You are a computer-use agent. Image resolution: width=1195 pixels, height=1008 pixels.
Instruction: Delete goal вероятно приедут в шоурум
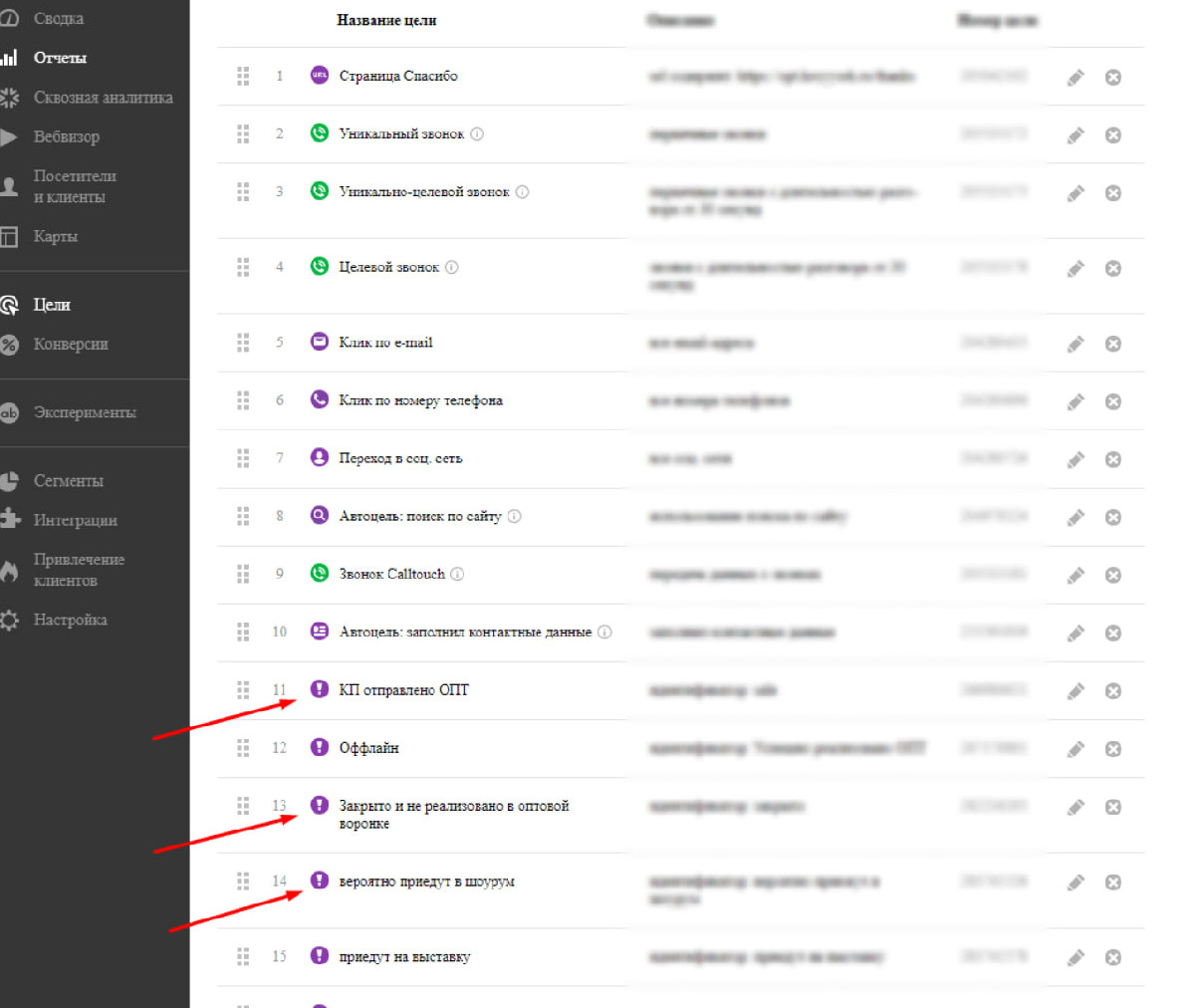point(1113,882)
